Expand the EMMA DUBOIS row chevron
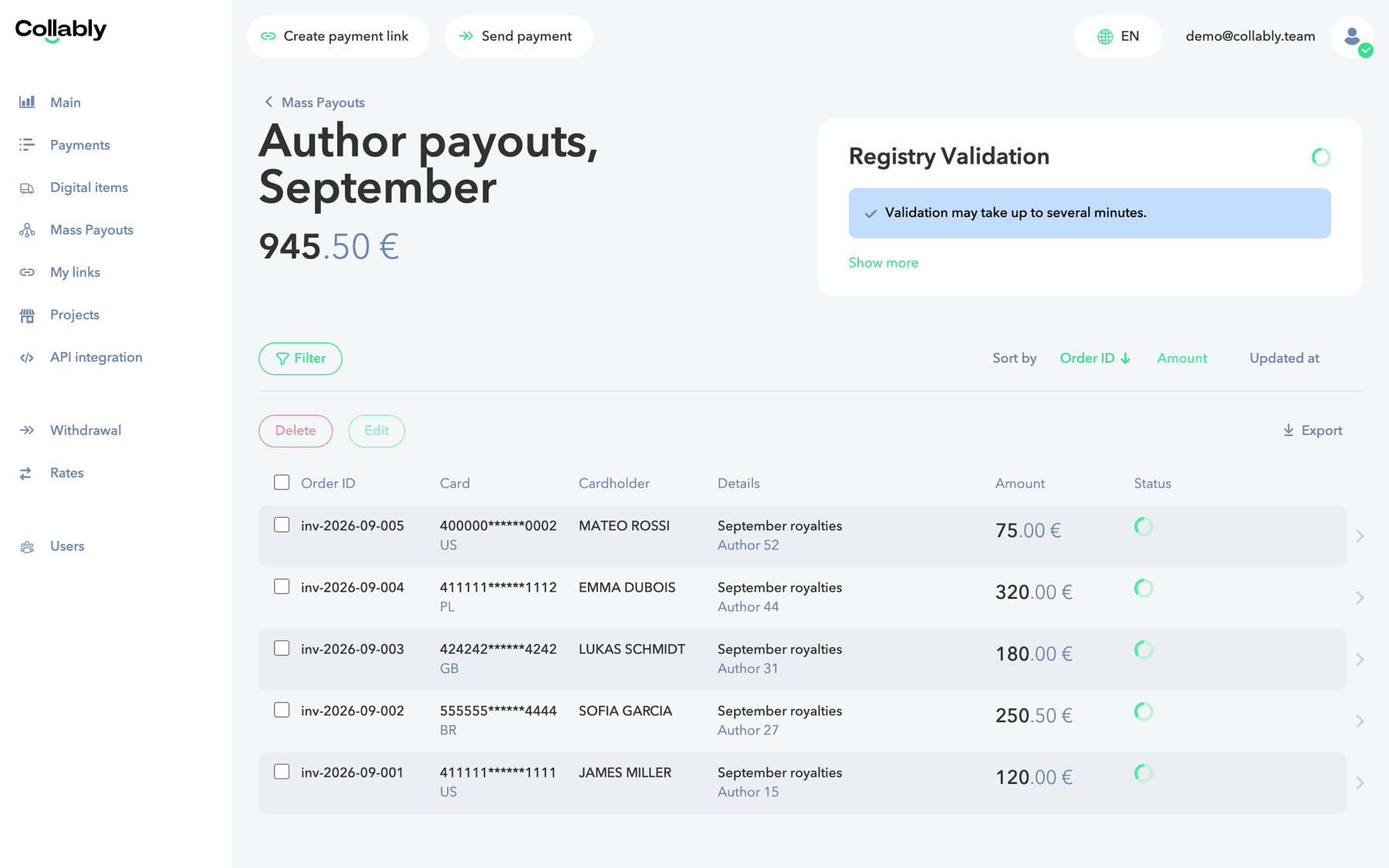Viewport: 1389px width, 868px height. (1360, 597)
